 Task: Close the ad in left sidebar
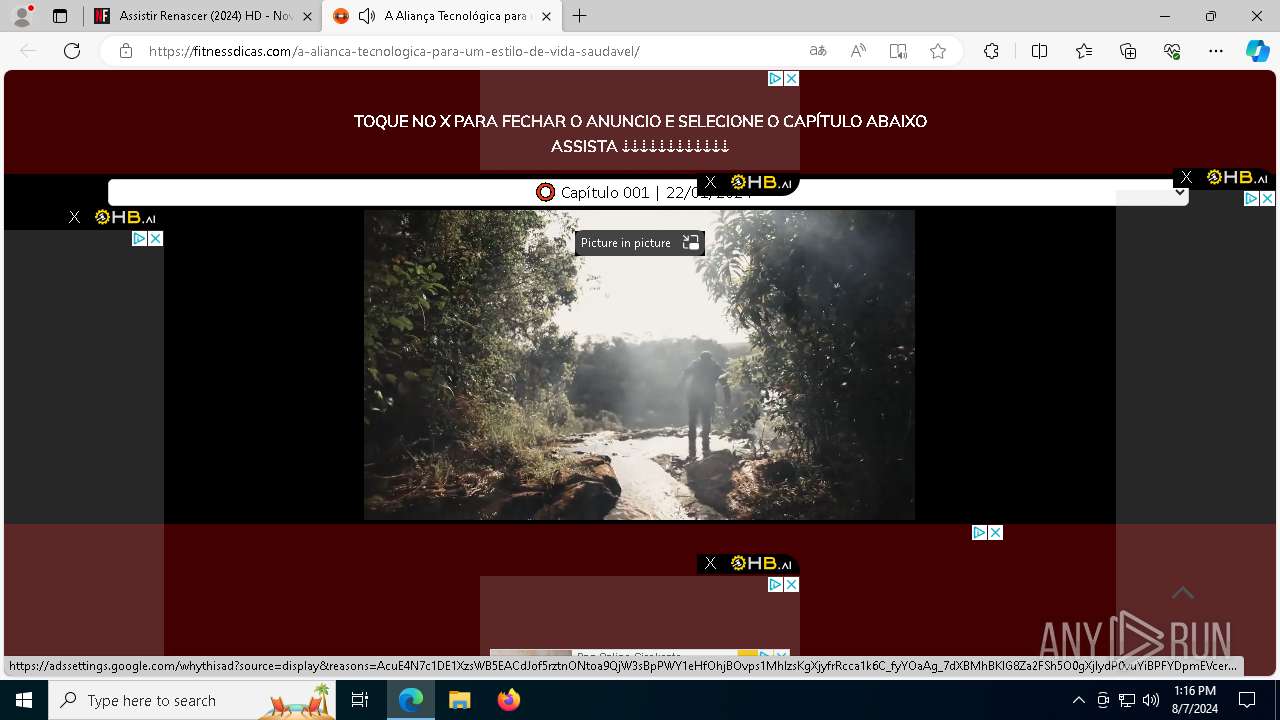pos(155,238)
